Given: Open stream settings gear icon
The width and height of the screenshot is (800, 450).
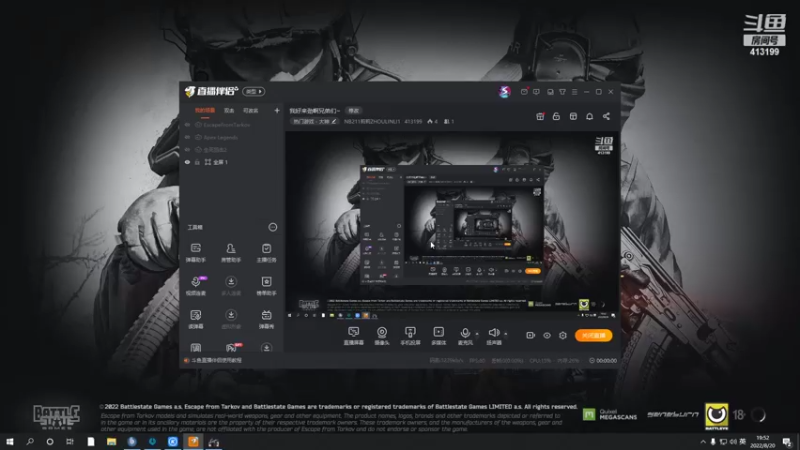Looking at the screenshot, I should click(x=563, y=335).
